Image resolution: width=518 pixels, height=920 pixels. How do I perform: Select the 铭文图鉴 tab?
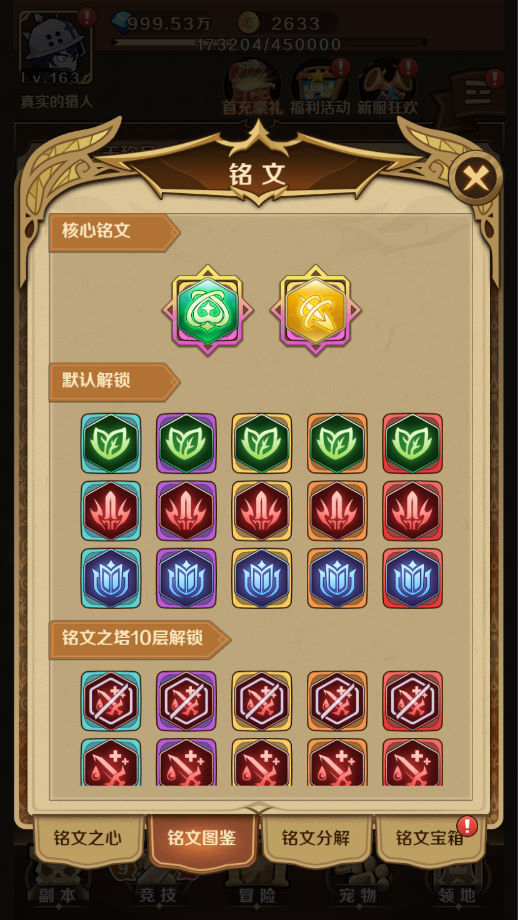202,839
